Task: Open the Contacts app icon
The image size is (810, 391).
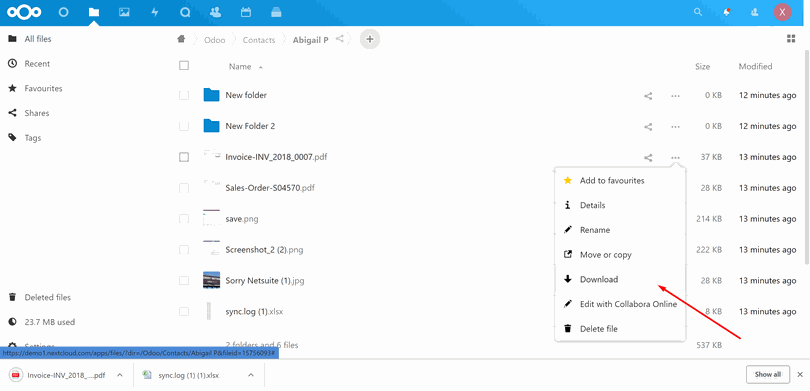Action: pos(215,12)
